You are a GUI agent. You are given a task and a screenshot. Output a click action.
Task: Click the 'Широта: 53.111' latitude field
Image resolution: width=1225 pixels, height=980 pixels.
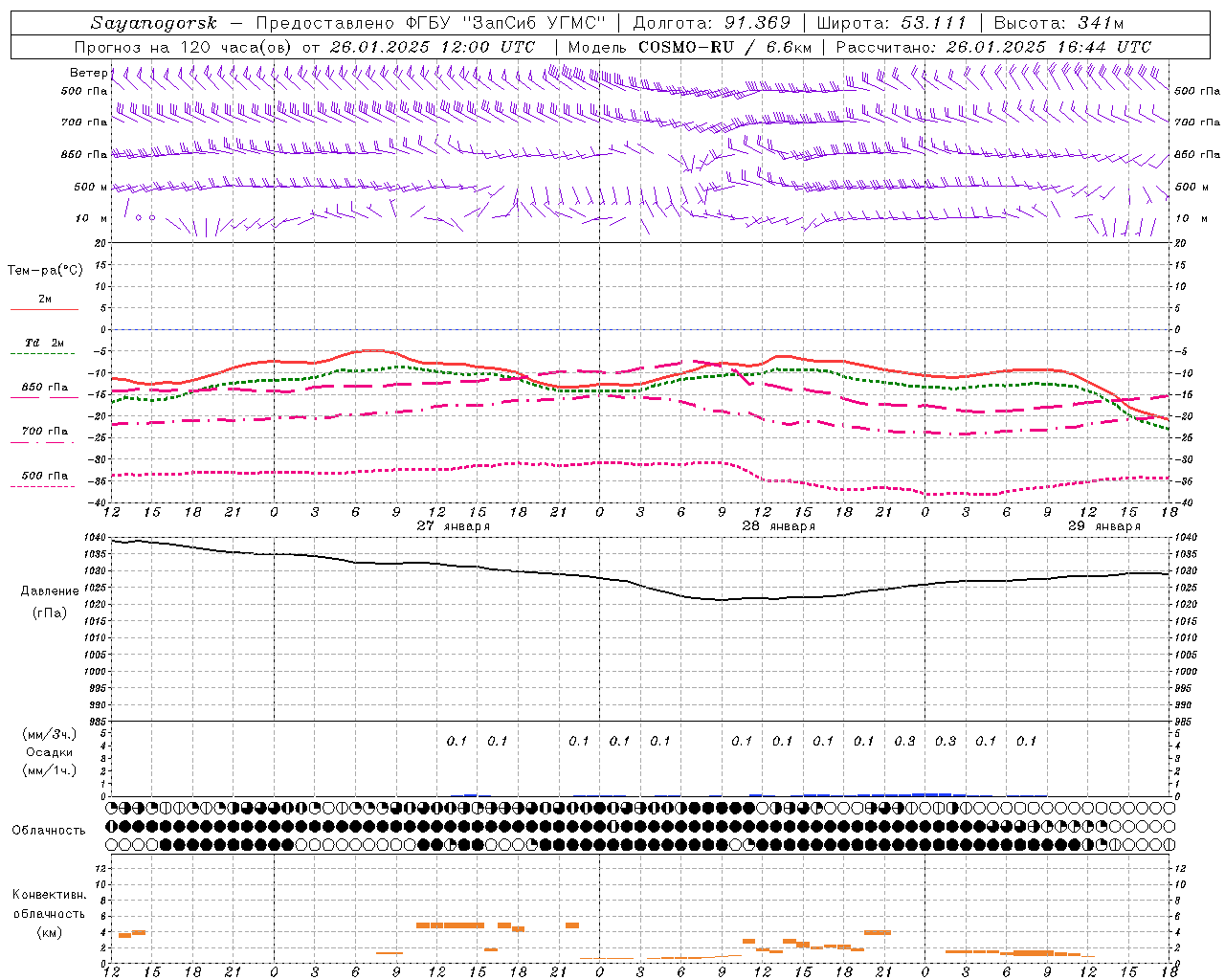coord(892,23)
